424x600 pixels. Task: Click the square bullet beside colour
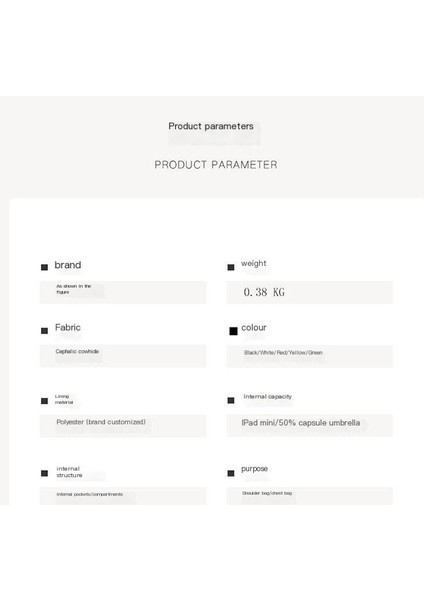(x=233, y=331)
